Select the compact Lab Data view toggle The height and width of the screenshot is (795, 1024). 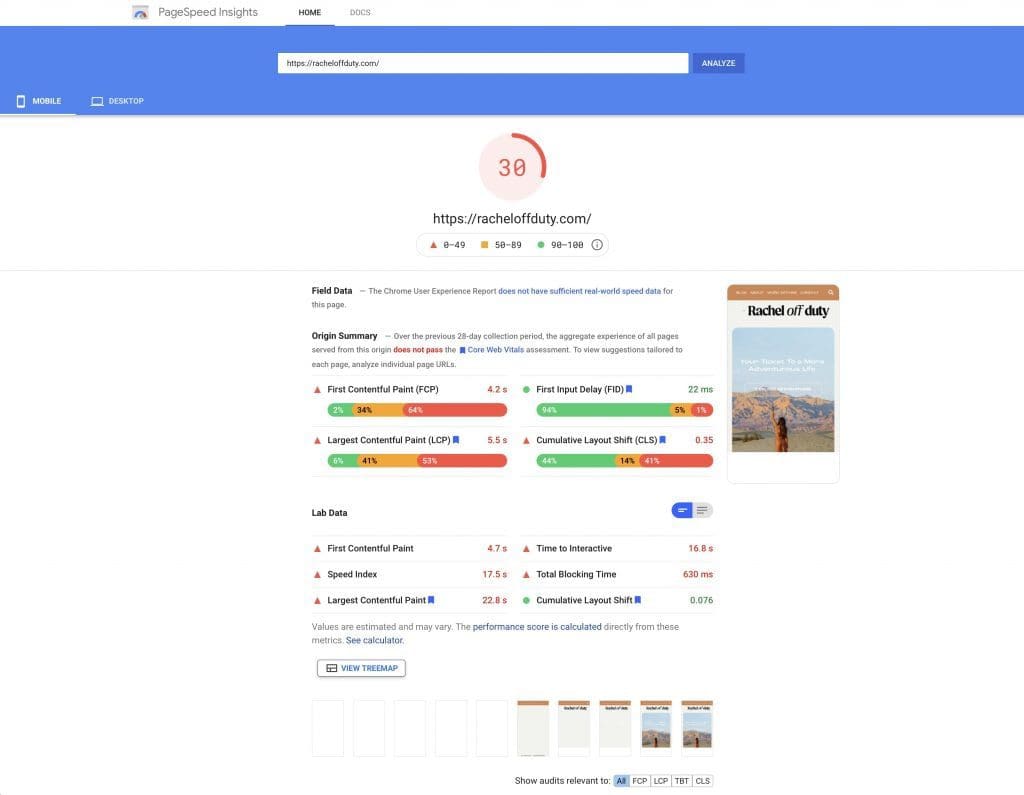[682, 510]
